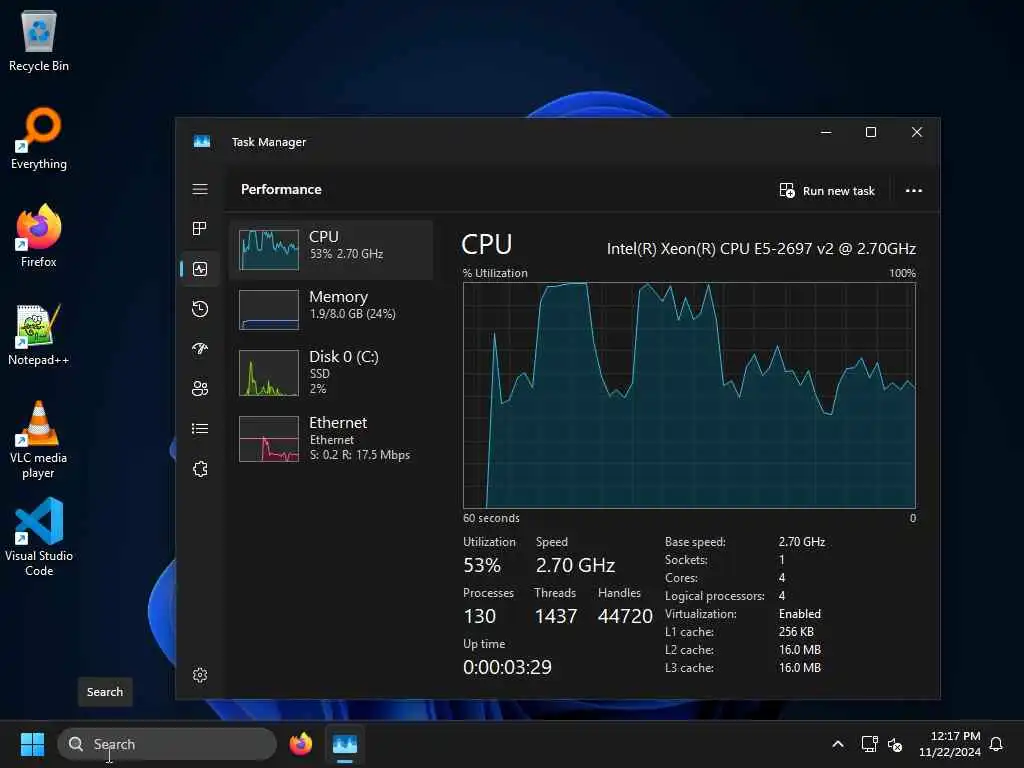Open the Details page list icon
This screenshot has width=1024, height=768.
coord(200,429)
